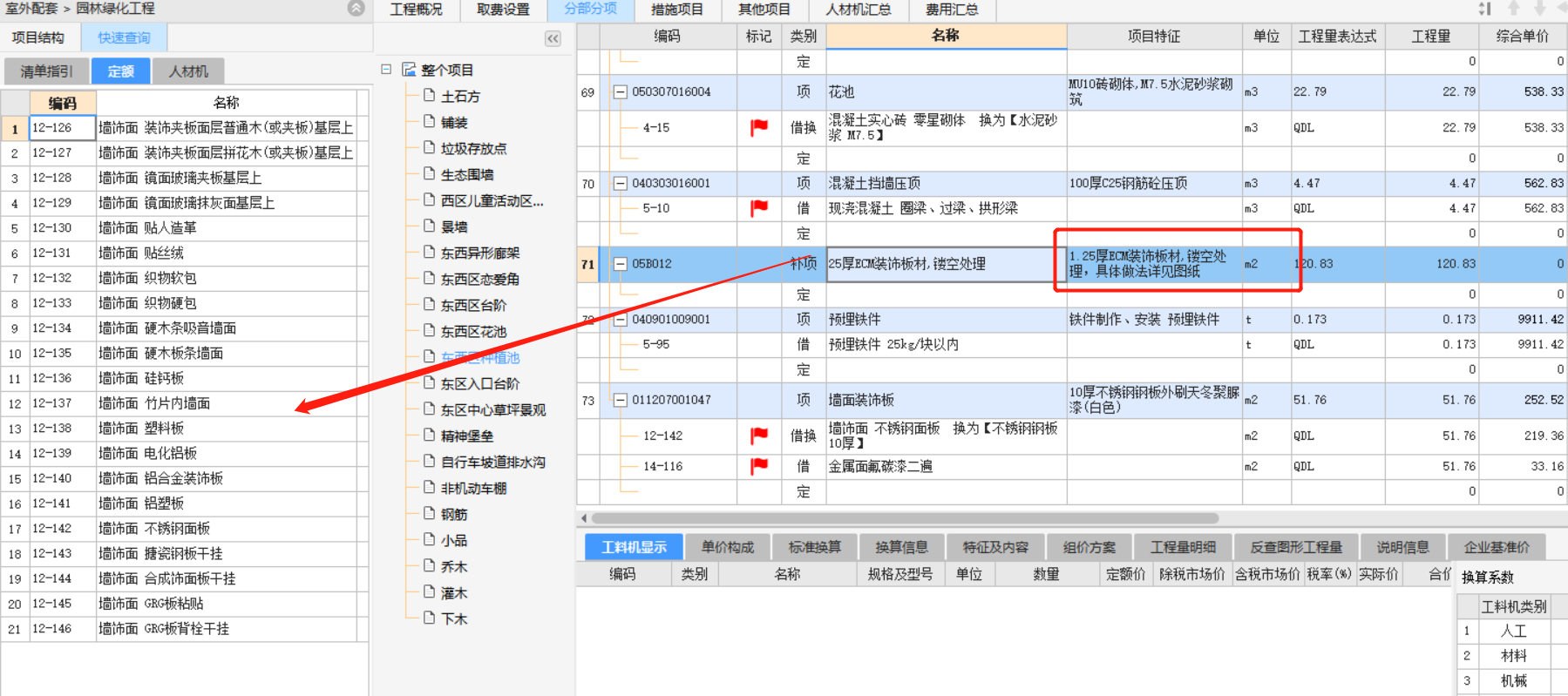
Task: Click 名称 column header in main grid
Action: pyautogui.click(x=946, y=36)
